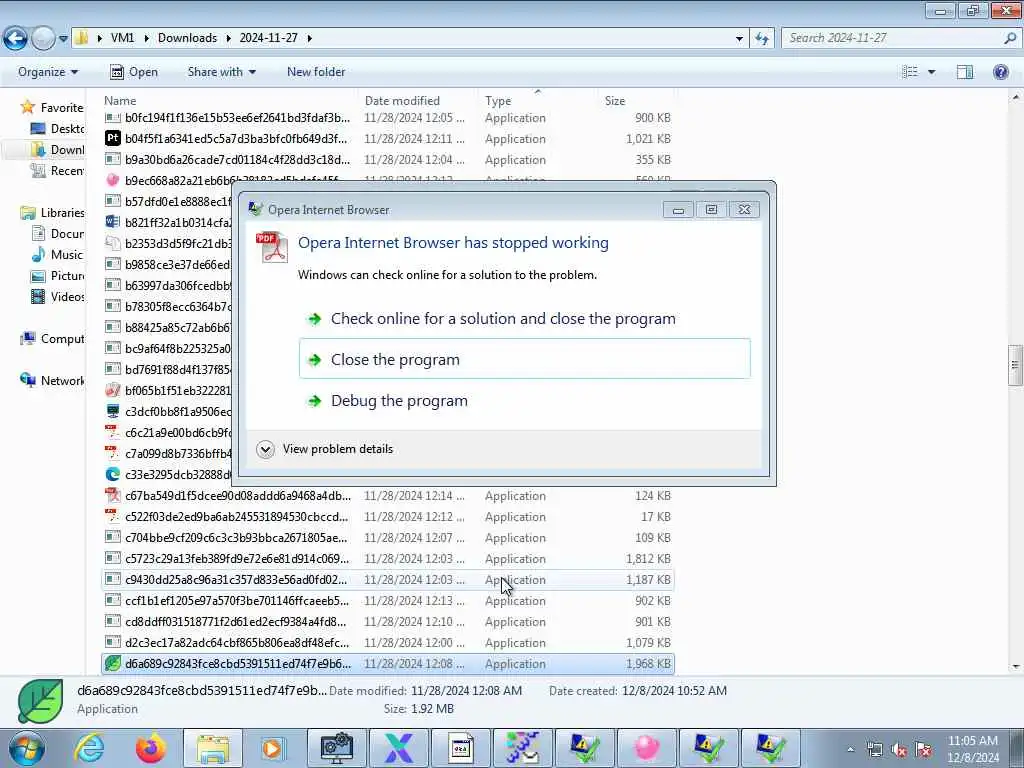The height and width of the screenshot is (768, 1024).
Task: Click the pink ball icon of file b9ec668a82a21
Action: pos(112,180)
